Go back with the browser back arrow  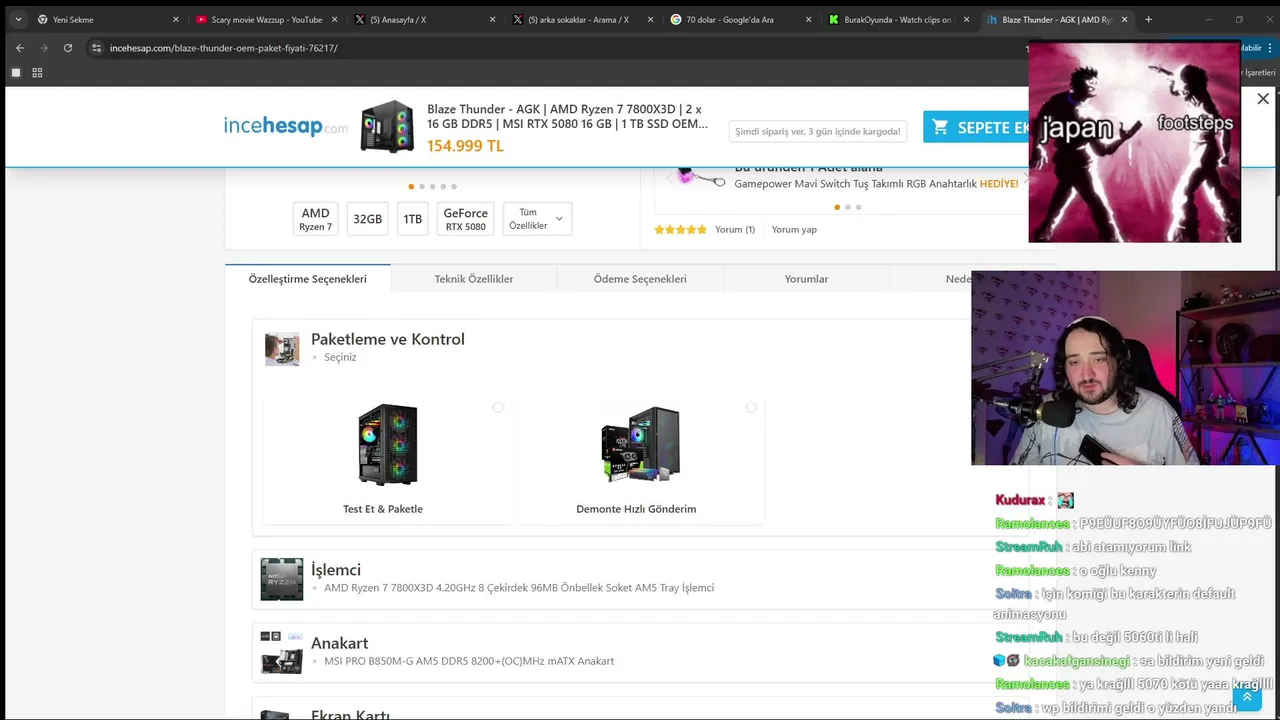click(19, 48)
